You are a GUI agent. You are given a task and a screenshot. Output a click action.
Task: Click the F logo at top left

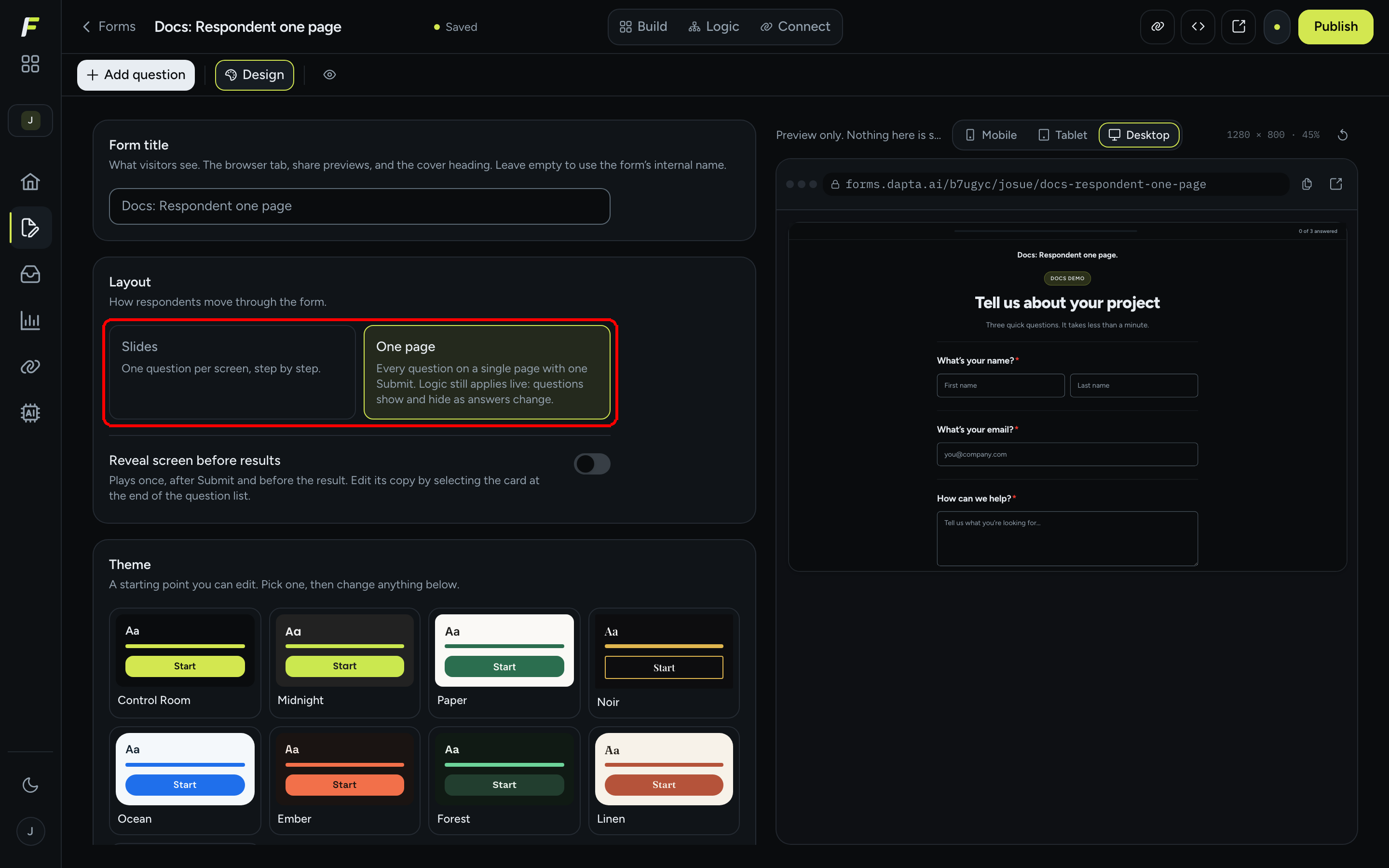click(x=30, y=27)
